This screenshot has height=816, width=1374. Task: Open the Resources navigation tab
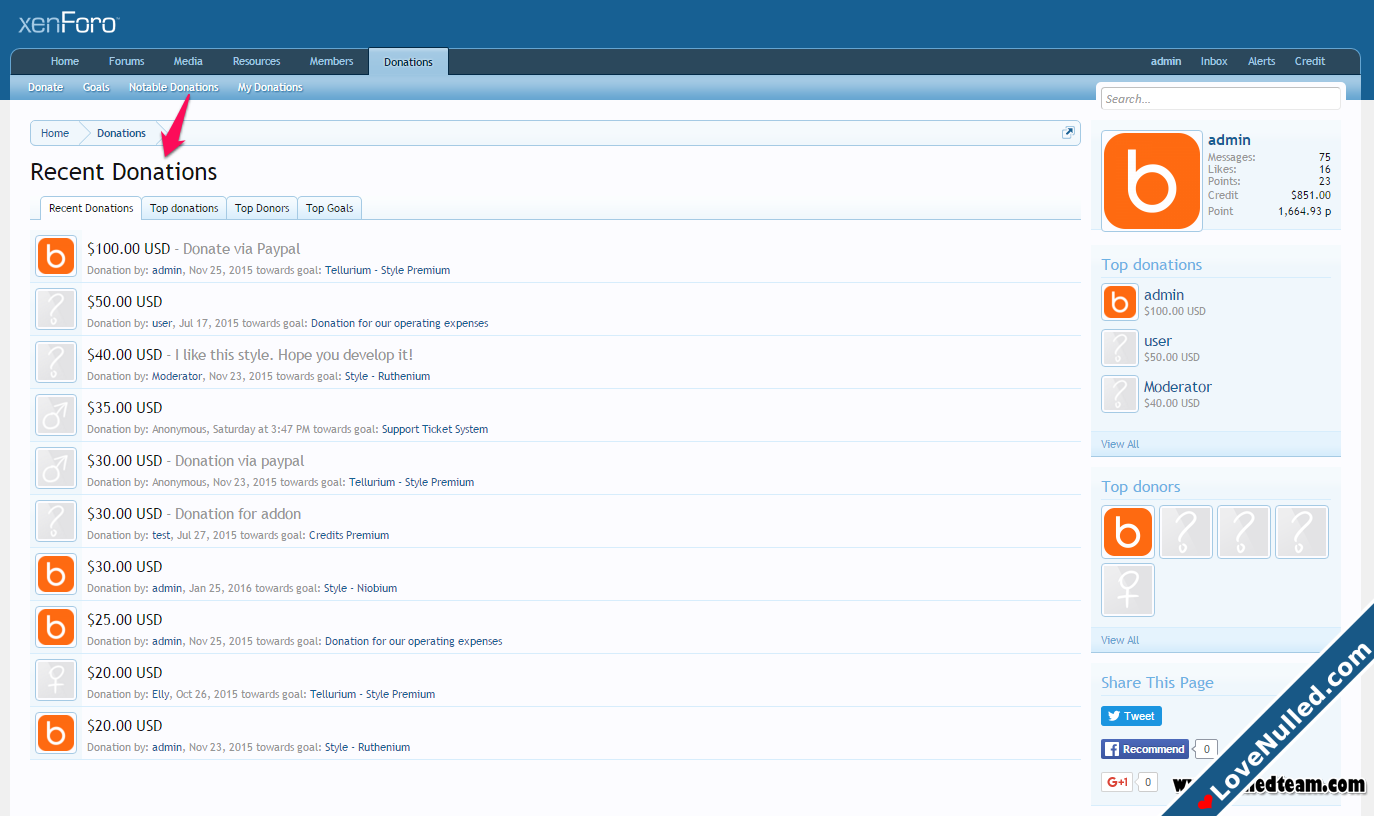coord(257,61)
